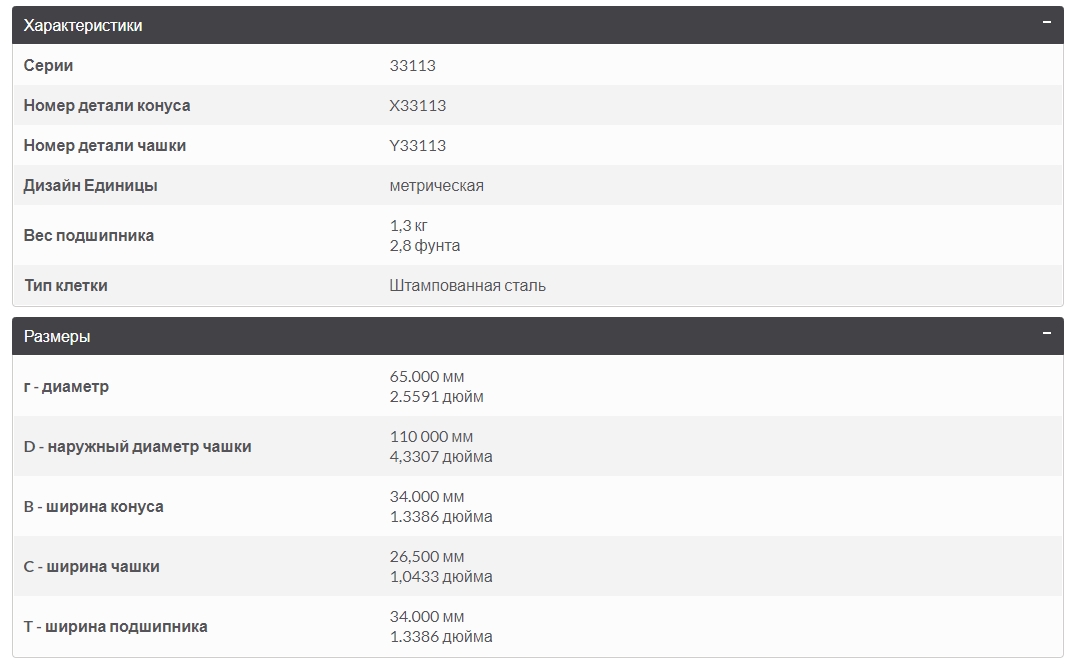1067x666 pixels.
Task: Select the Номер детали чашки label
Action: tap(105, 146)
